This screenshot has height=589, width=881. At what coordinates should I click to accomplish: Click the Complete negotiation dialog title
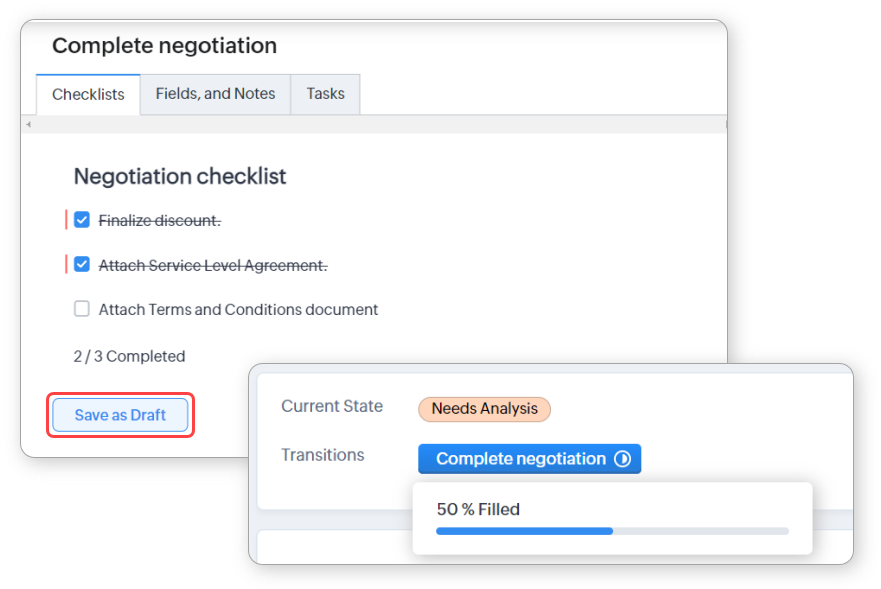pos(164,46)
